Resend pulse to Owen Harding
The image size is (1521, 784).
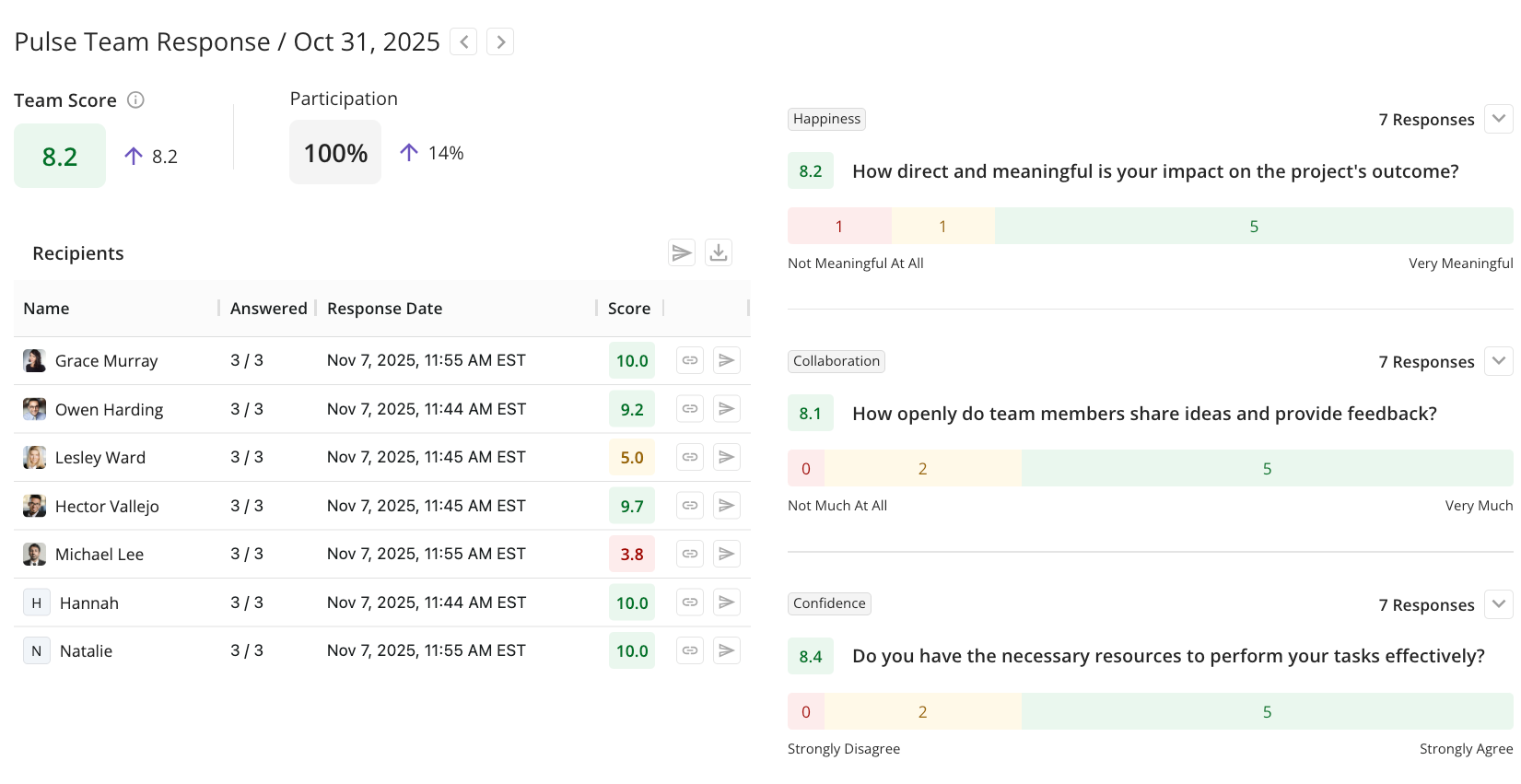coord(727,409)
